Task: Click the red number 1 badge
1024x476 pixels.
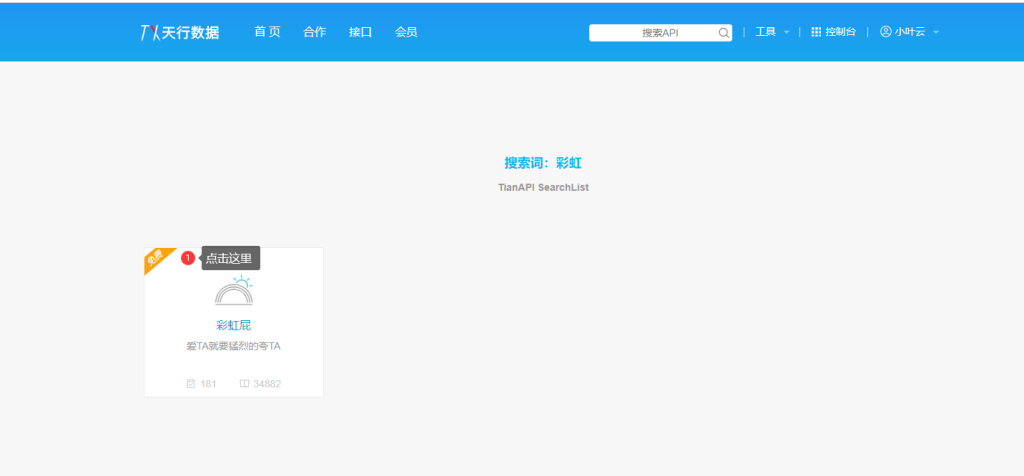Action: coord(188,258)
